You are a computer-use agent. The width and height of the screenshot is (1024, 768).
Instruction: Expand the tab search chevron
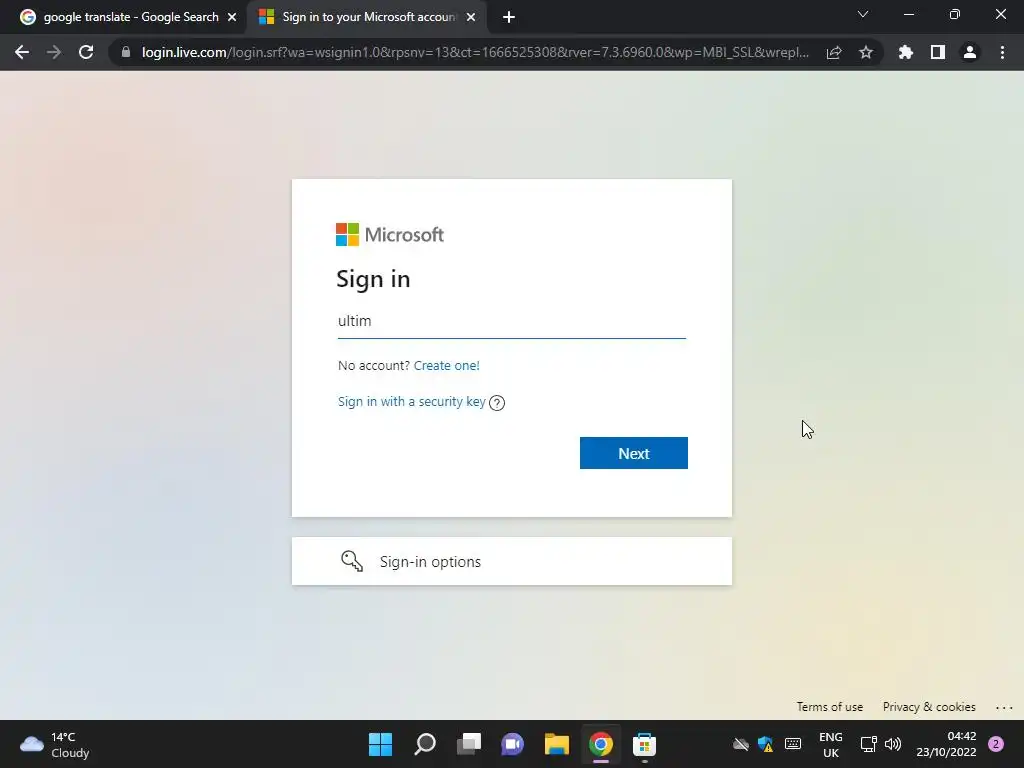pyautogui.click(x=863, y=14)
